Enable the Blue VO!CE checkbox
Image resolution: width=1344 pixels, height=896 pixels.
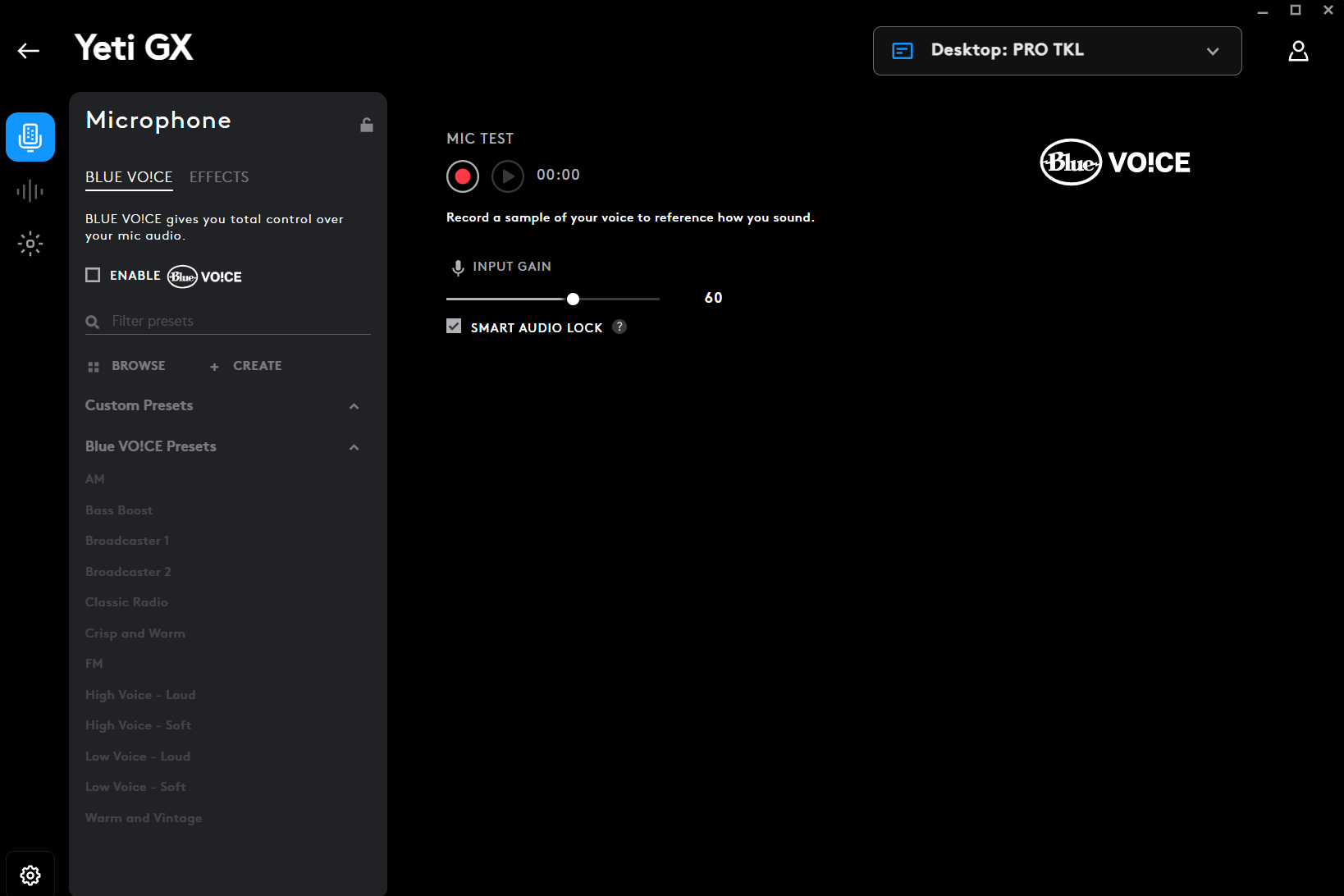pos(93,275)
